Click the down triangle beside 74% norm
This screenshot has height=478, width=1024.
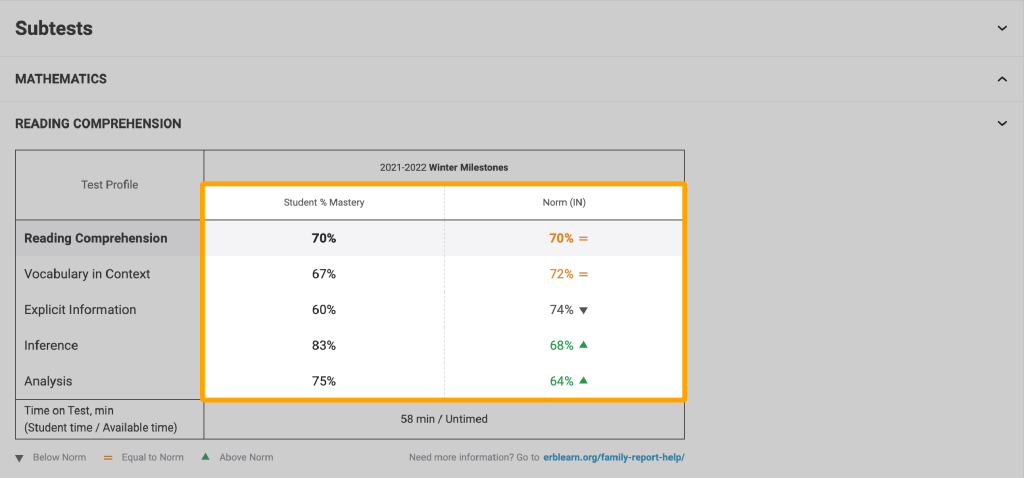584,310
